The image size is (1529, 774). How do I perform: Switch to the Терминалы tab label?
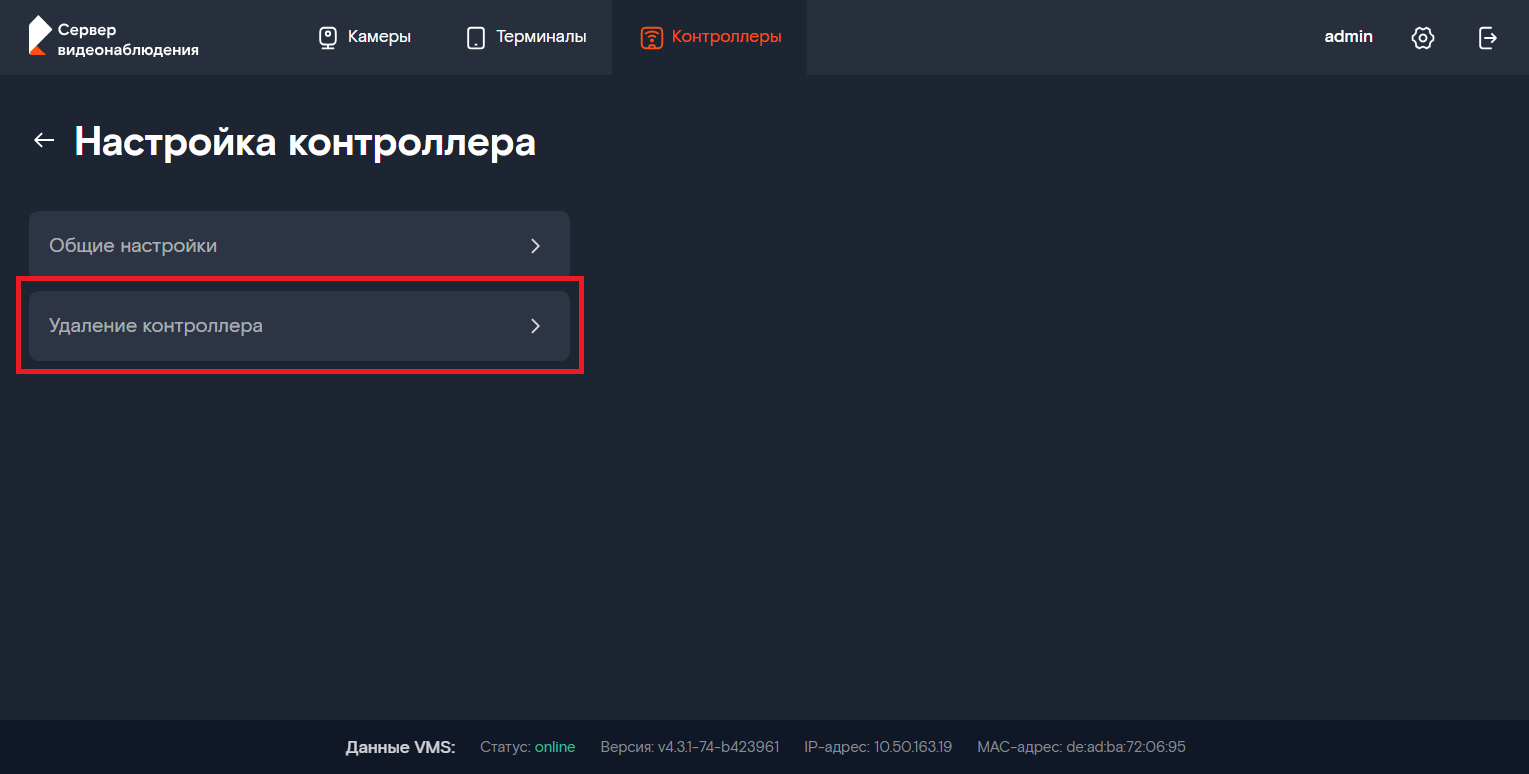click(541, 37)
